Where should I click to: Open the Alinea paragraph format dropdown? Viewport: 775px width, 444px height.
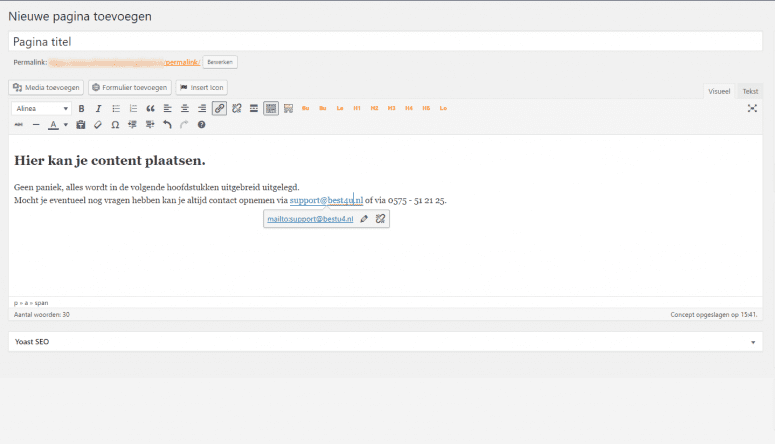click(x=41, y=108)
